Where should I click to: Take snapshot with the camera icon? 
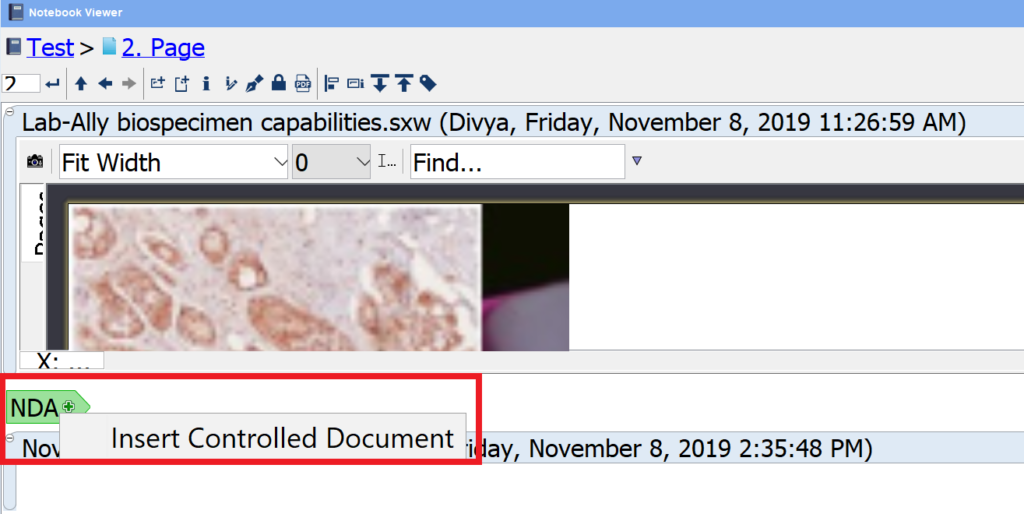35,161
